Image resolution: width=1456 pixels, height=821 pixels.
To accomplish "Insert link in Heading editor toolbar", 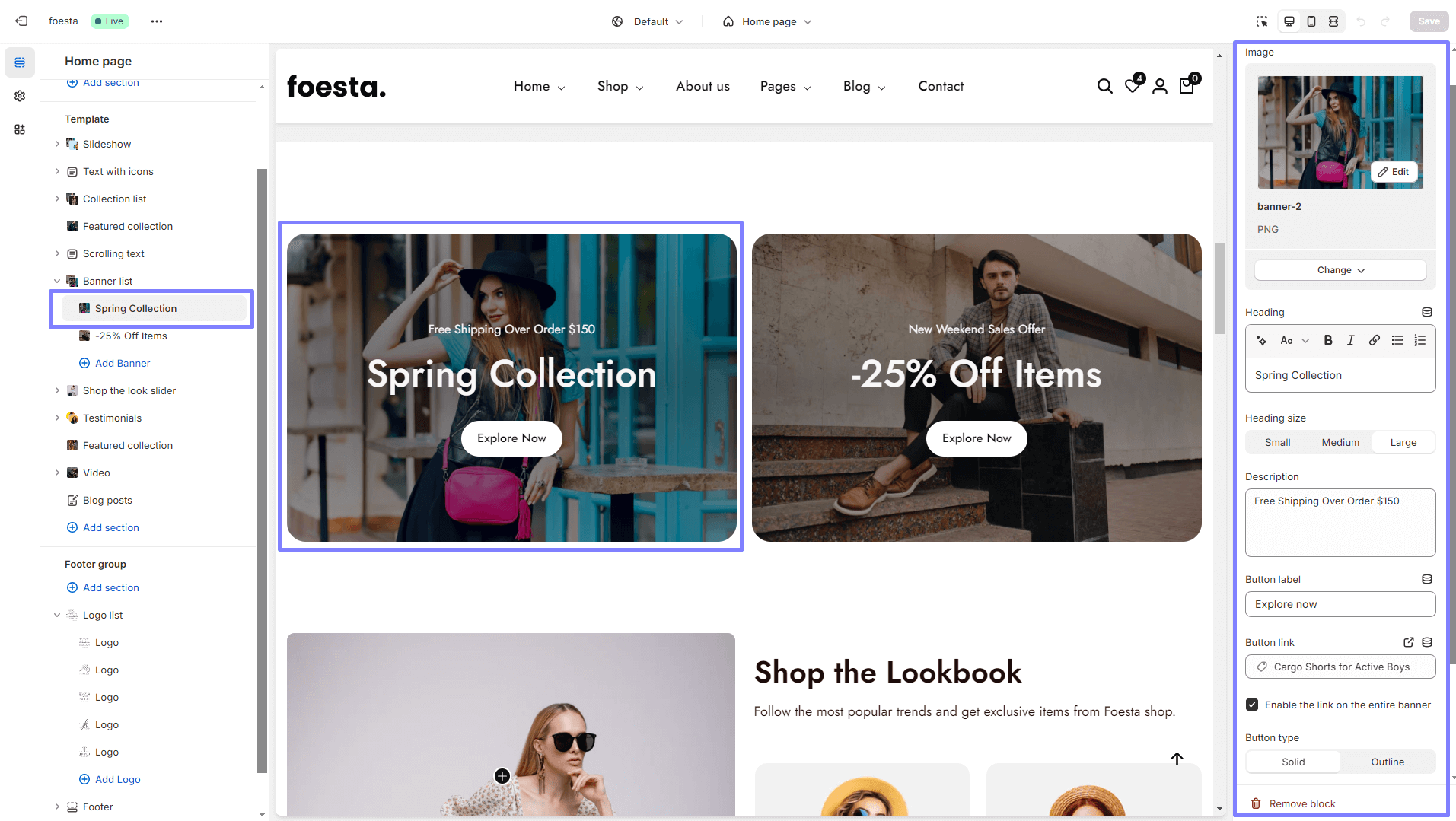I will 1375,340.
